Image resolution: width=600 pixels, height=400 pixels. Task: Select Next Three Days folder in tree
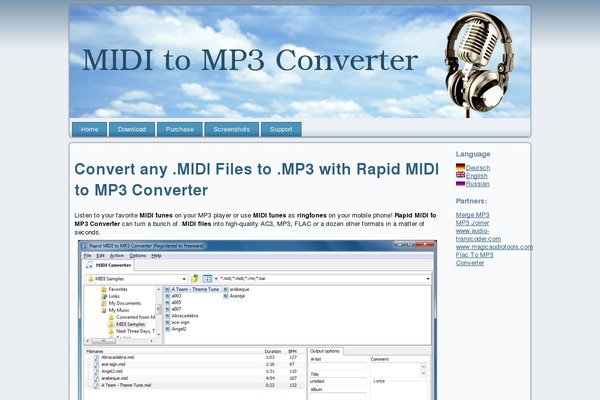click(x=135, y=331)
